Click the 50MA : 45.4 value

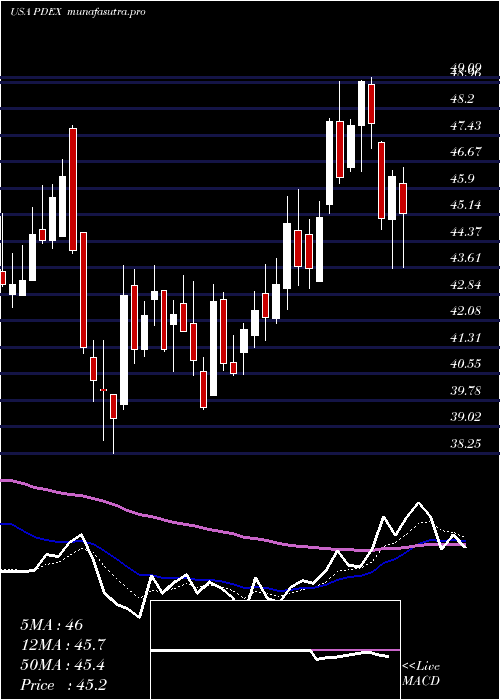point(62,665)
